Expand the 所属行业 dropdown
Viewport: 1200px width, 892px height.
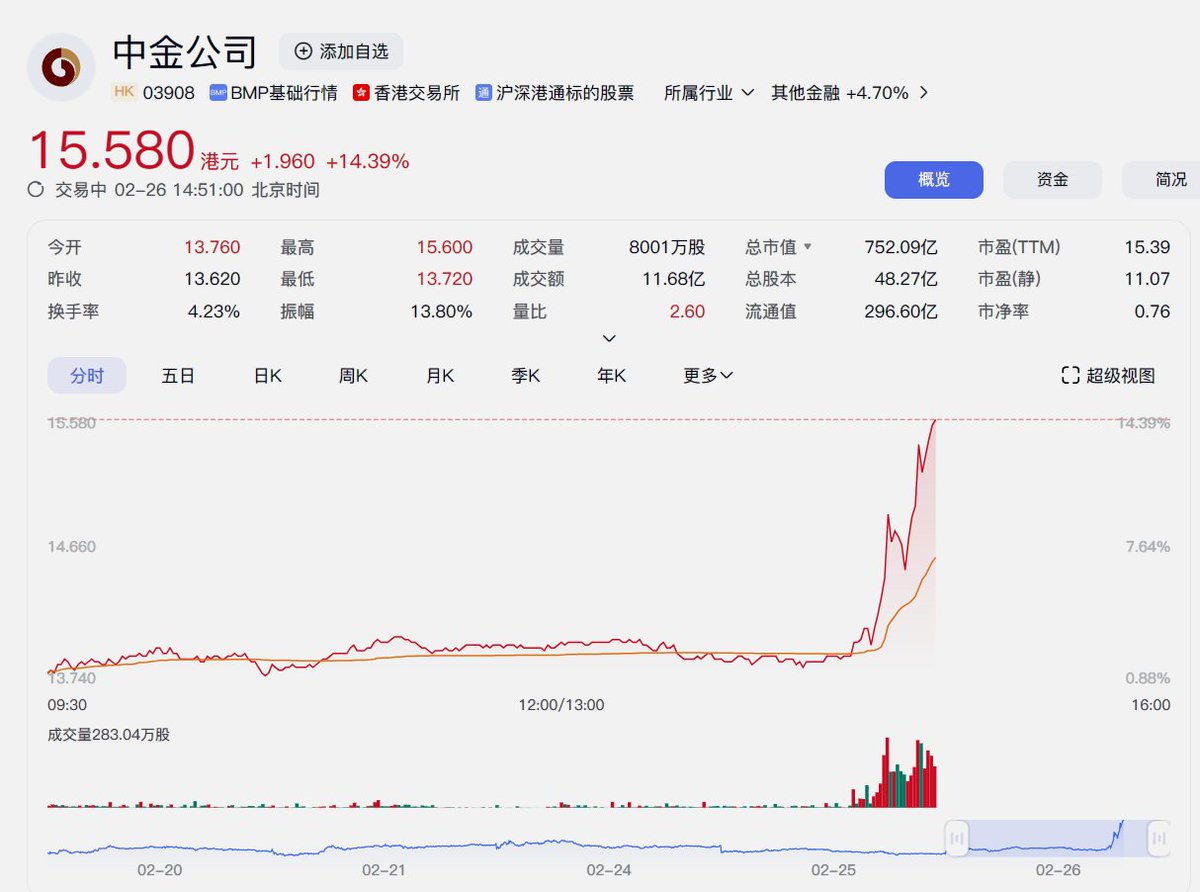(709, 93)
